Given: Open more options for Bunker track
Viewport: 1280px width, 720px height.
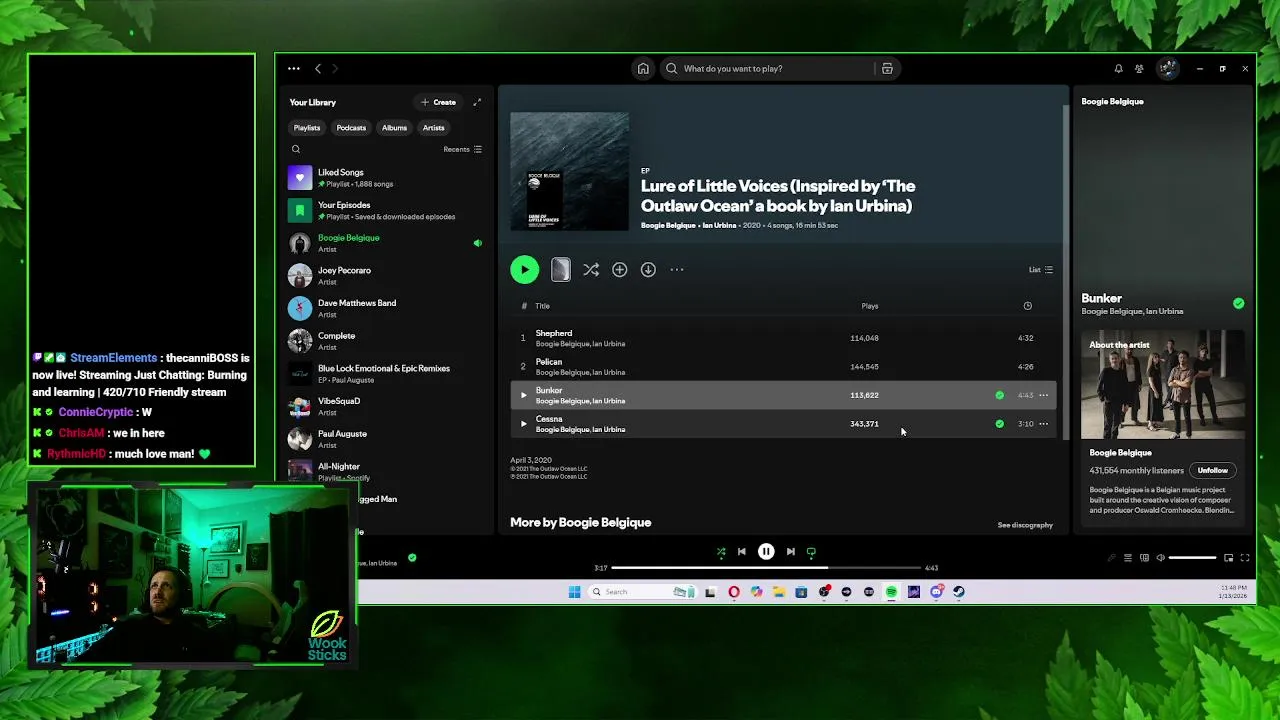Looking at the screenshot, I should click(1044, 395).
